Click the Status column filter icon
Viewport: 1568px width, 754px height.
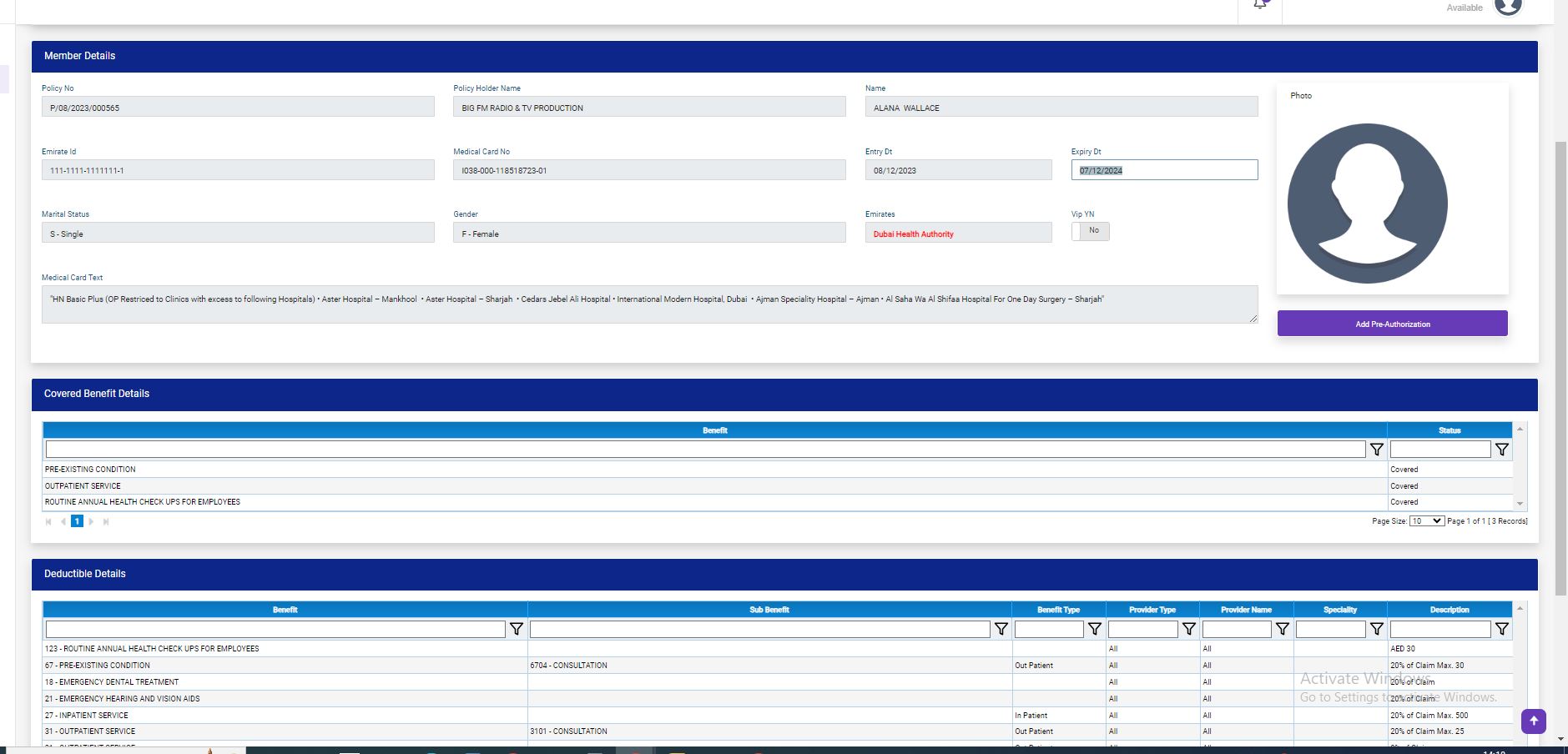click(x=1501, y=450)
